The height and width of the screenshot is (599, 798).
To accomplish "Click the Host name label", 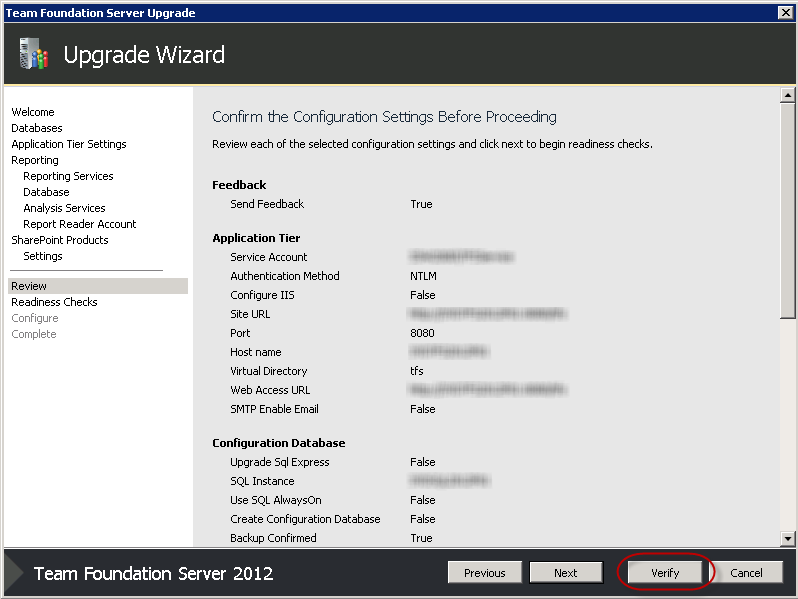I will pyautogui.click(x=255, y=352).
